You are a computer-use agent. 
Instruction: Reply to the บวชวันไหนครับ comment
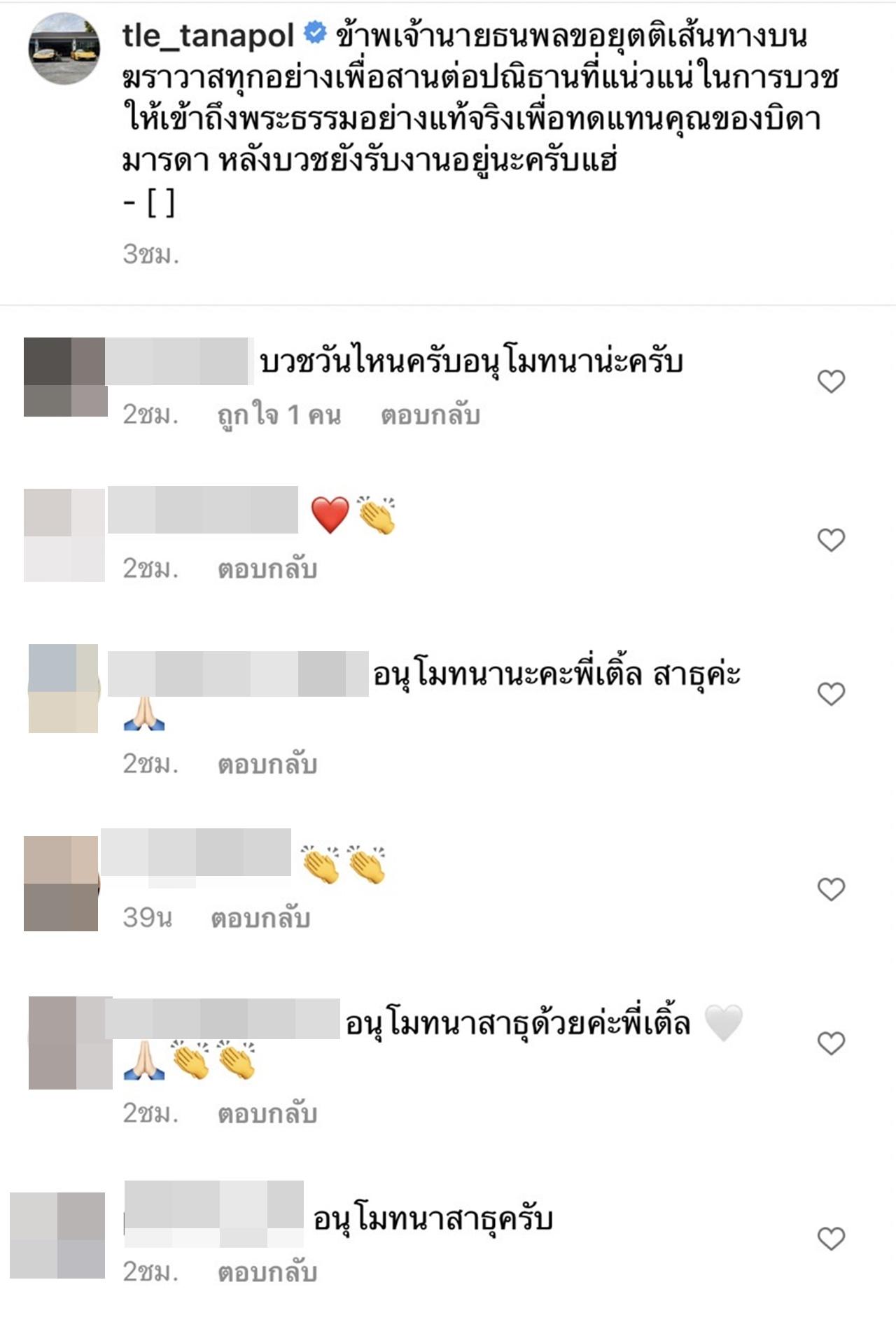[430, 416]
